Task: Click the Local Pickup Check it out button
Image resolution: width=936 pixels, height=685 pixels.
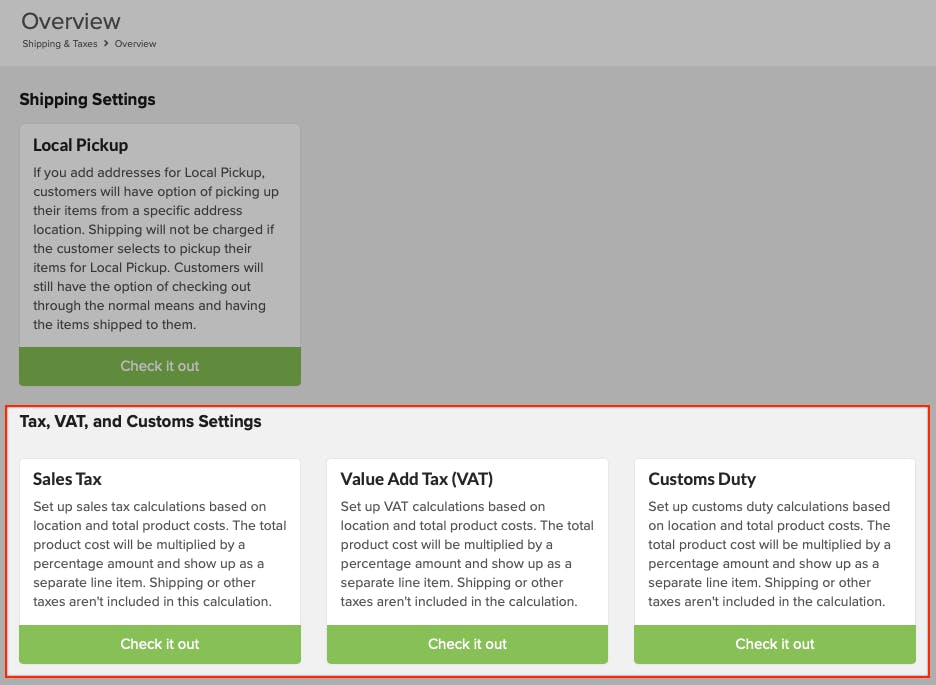Action: (x=159, y=366)
